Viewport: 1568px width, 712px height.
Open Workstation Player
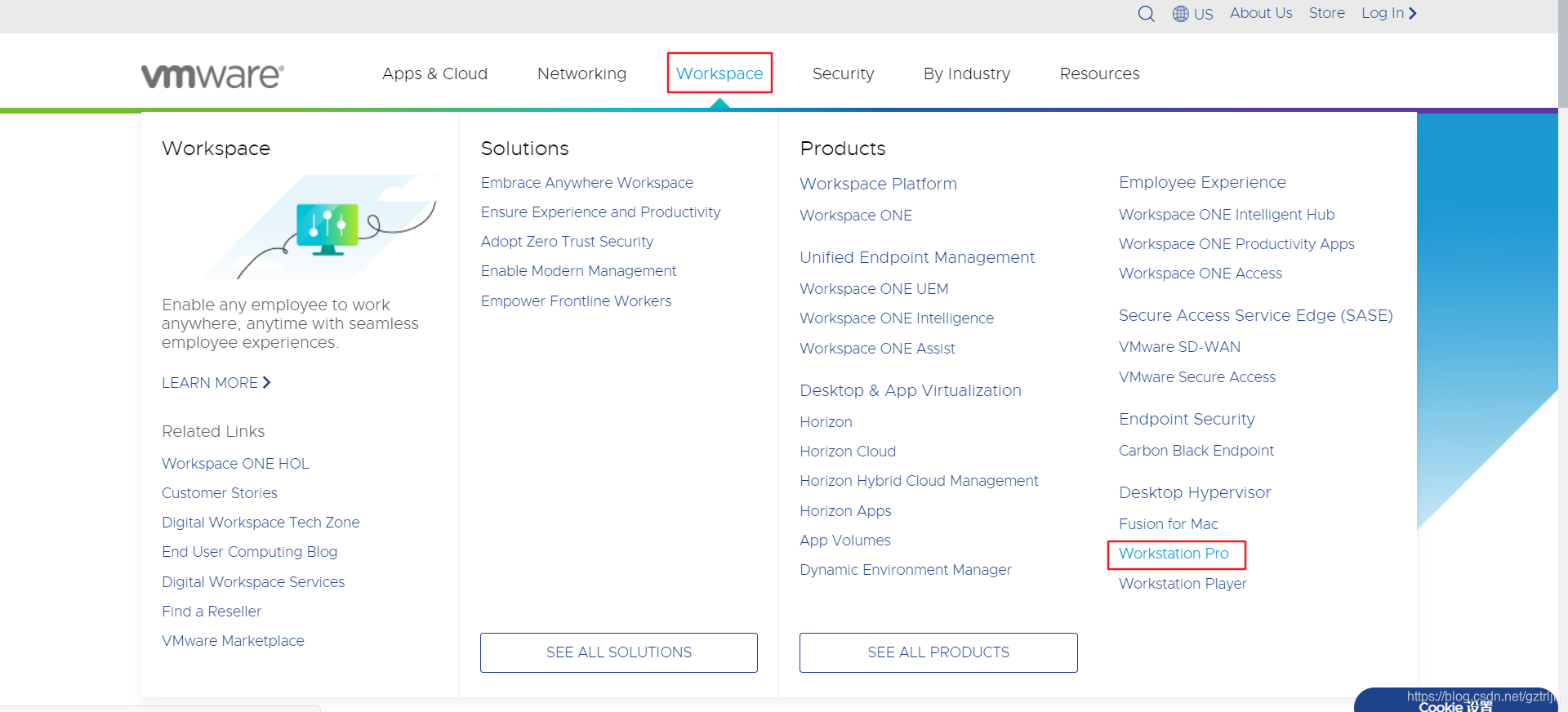tap(1183, 583)
